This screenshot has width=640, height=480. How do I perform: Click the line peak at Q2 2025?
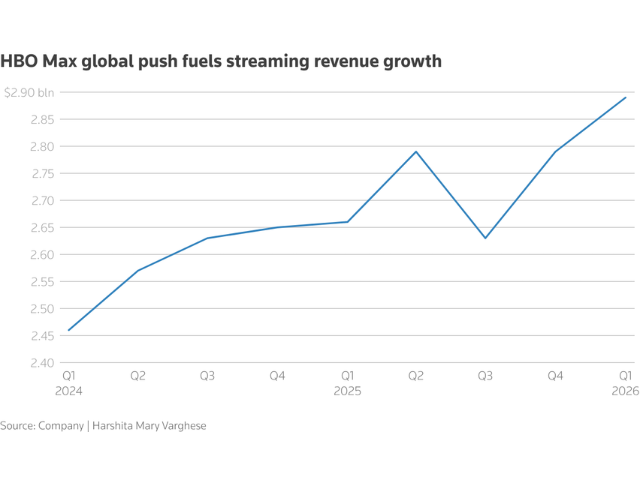click(x=416, y=152)
